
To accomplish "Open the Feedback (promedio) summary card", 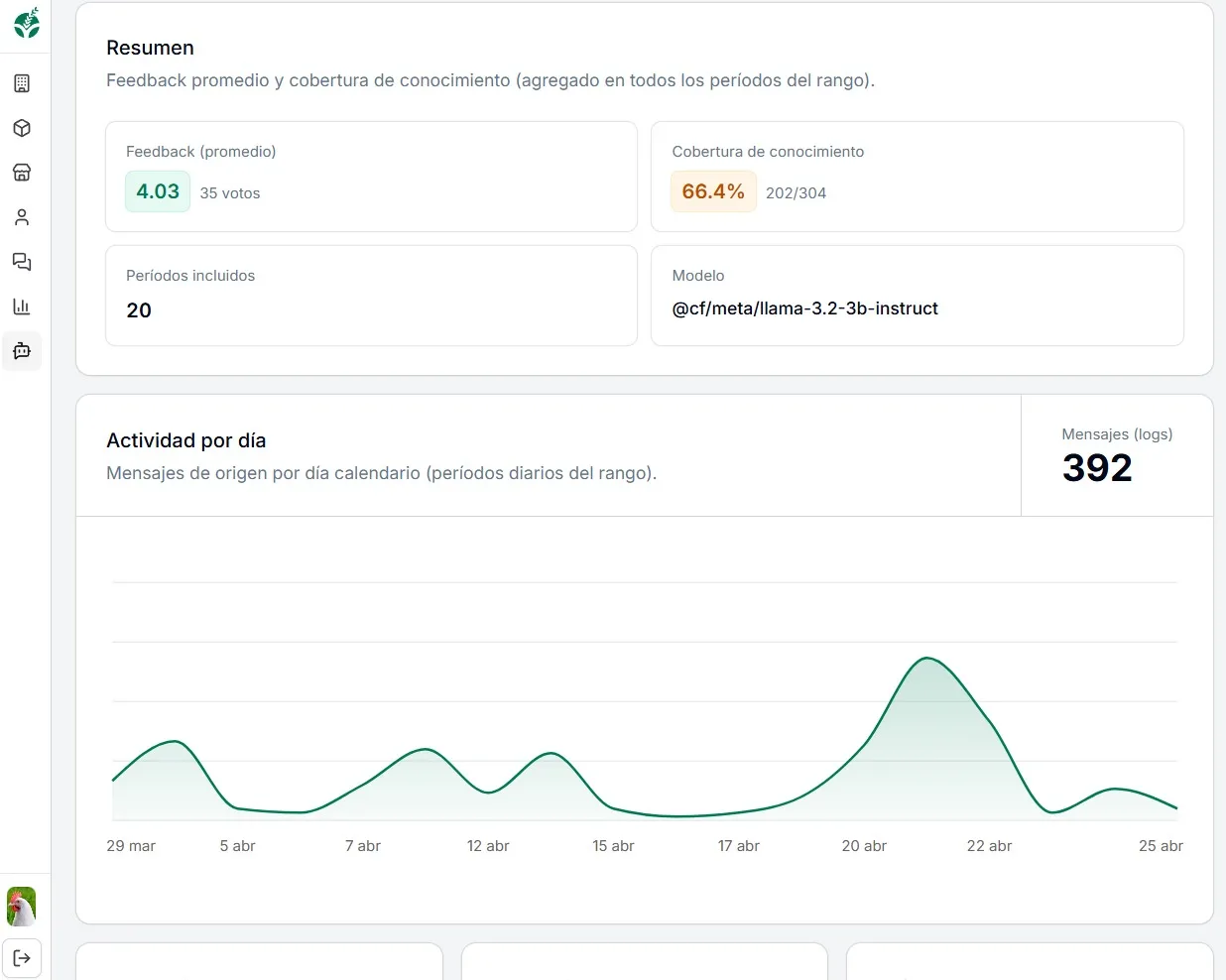I will tap(371, 176).
